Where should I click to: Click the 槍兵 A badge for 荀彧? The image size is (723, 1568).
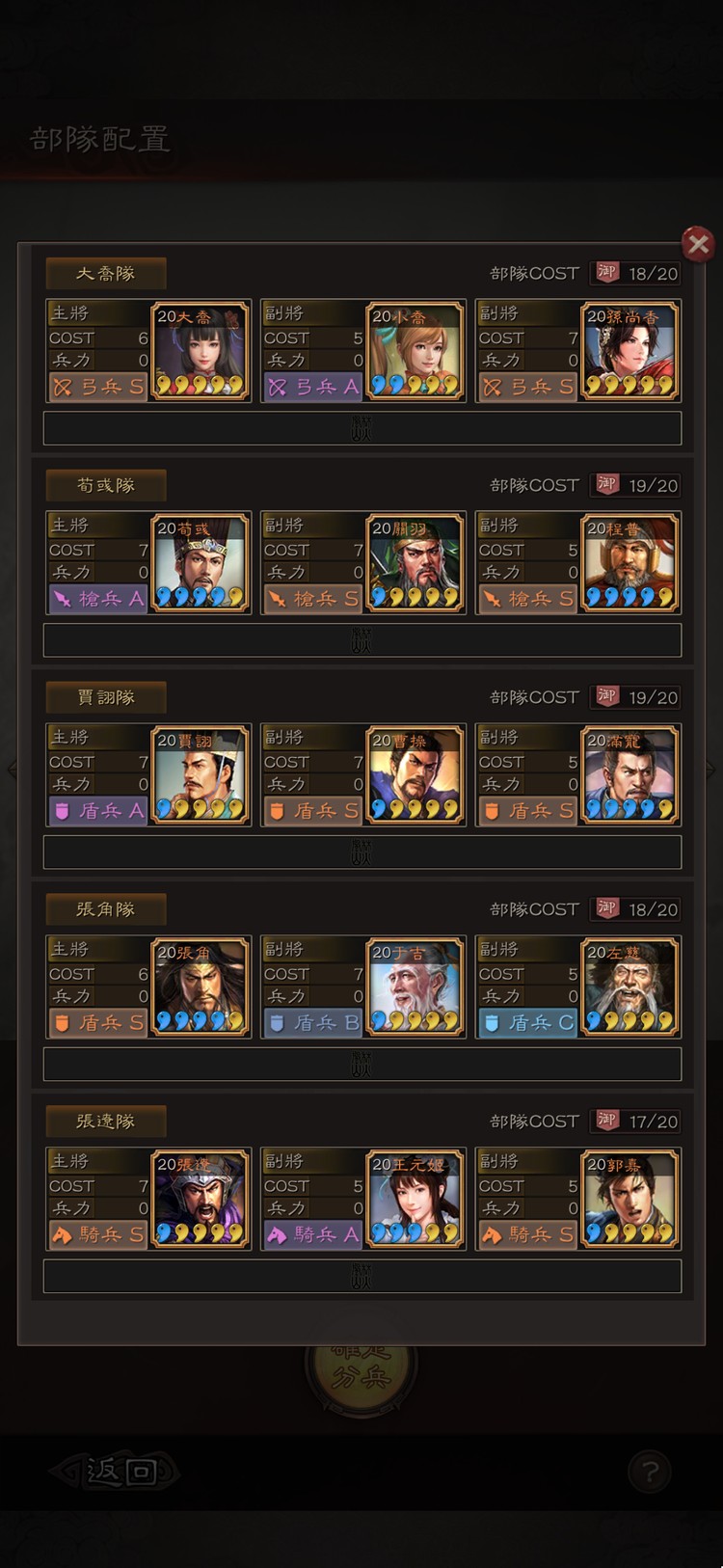click(97, 599)
